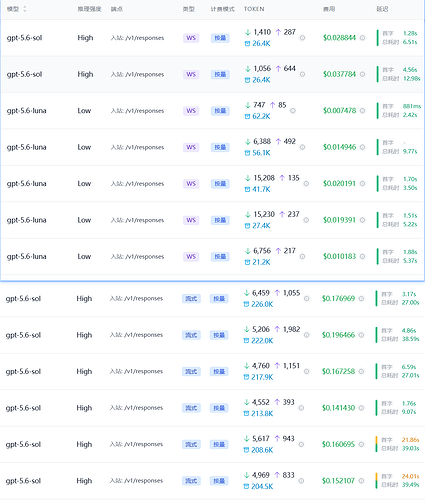Click the cached token value 204.5K
The image size is (425, 500).
pos(262,487)
